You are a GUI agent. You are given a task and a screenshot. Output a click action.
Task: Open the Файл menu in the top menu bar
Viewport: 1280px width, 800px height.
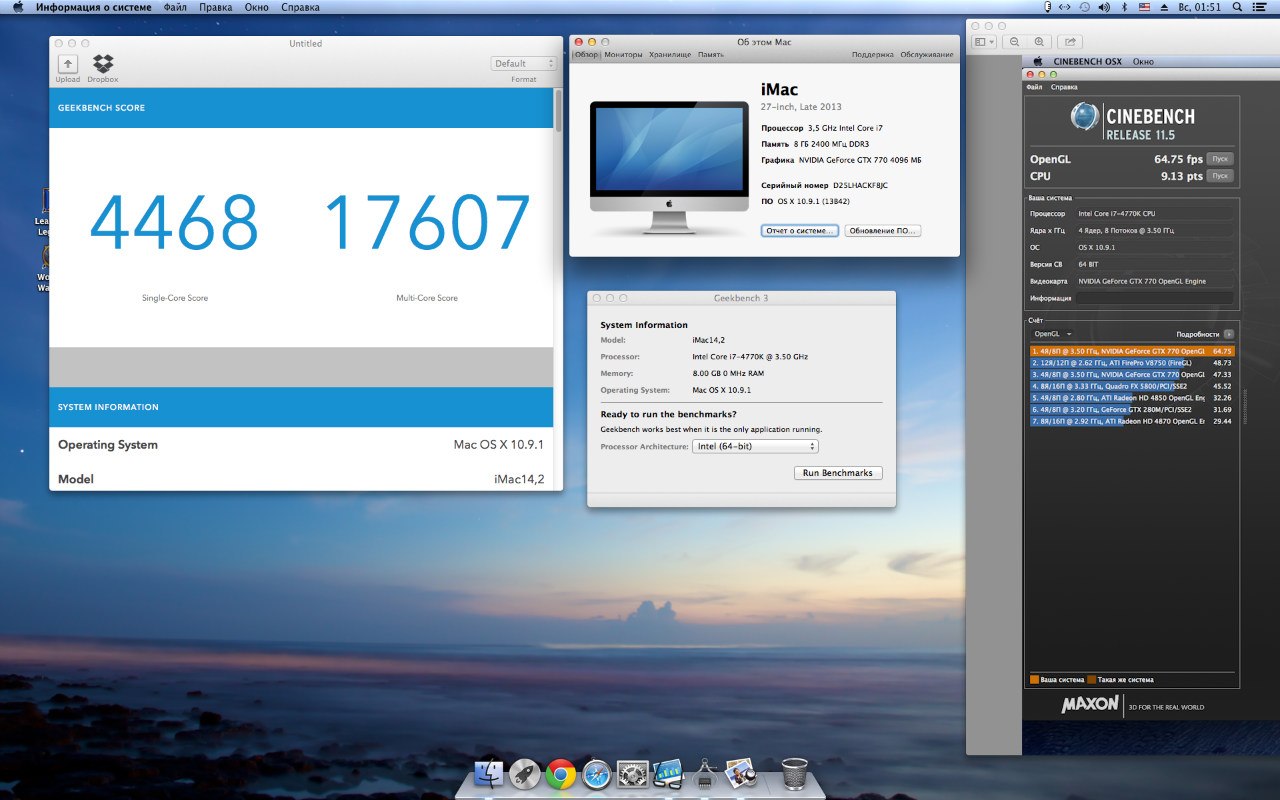pos(174,7)
